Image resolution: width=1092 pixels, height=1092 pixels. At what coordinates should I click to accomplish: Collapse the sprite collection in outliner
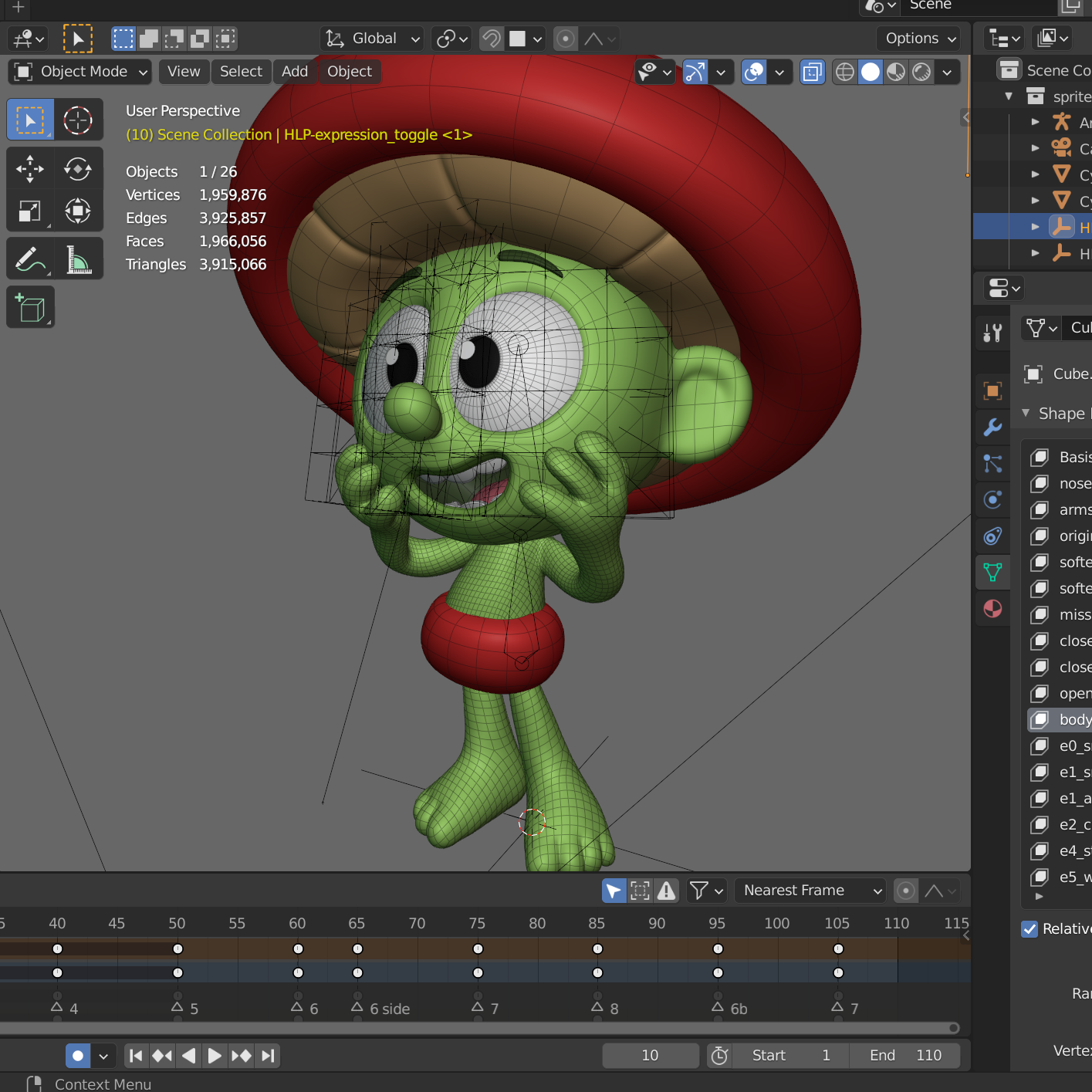coord(1009,96)
